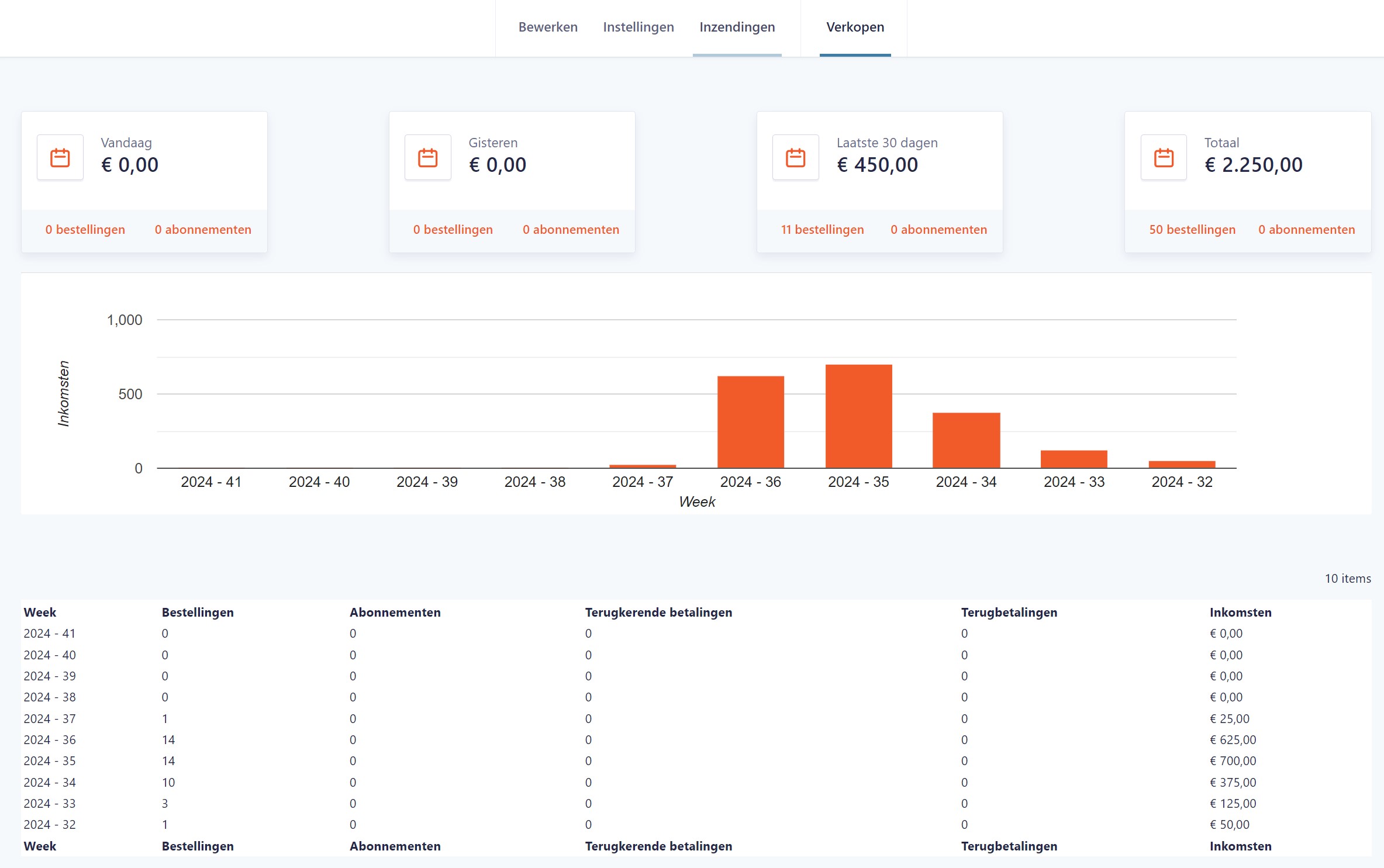Click top 'Terugkerende betalingen' header
1384x868 pixels.
pos(658,613)
